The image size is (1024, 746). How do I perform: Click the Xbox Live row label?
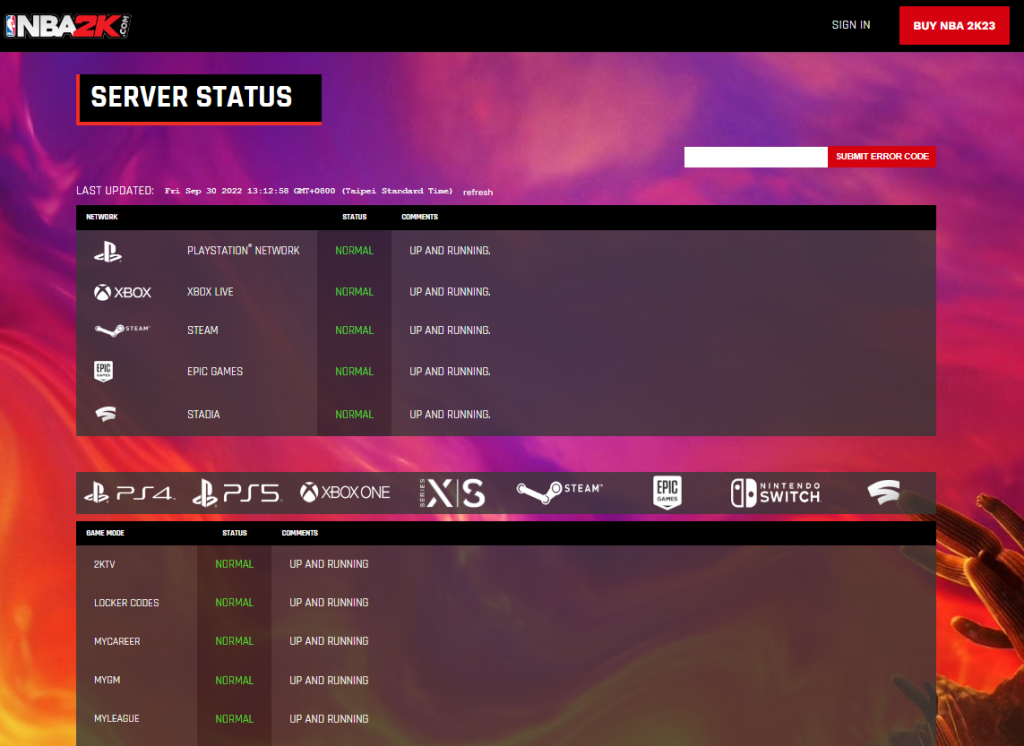click(210, 292)
